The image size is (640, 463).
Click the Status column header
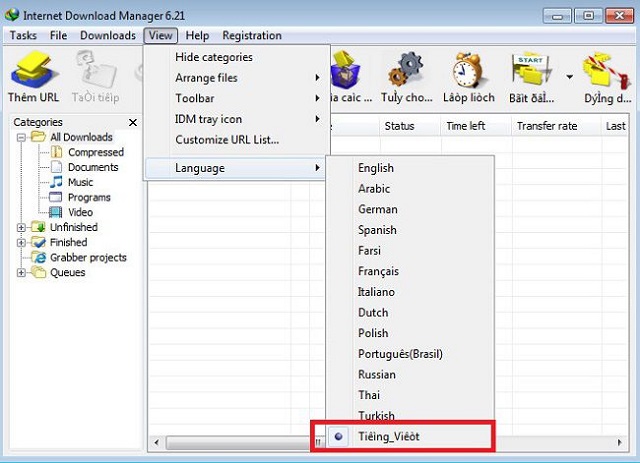410,126
